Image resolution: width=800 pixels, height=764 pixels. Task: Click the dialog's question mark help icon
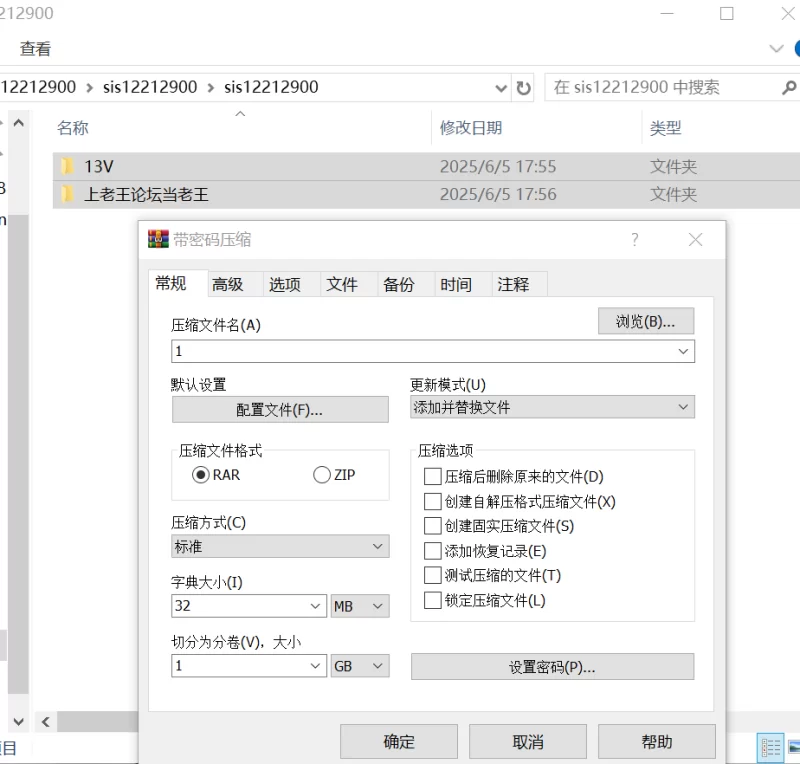click(x=634, y=239)
